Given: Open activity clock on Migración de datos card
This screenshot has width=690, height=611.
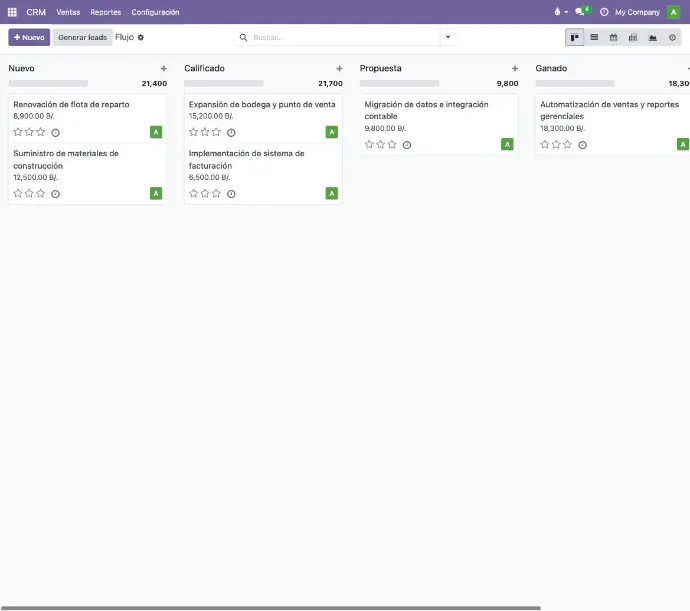Looking at the screenshot, I should [x=407, y=145].
